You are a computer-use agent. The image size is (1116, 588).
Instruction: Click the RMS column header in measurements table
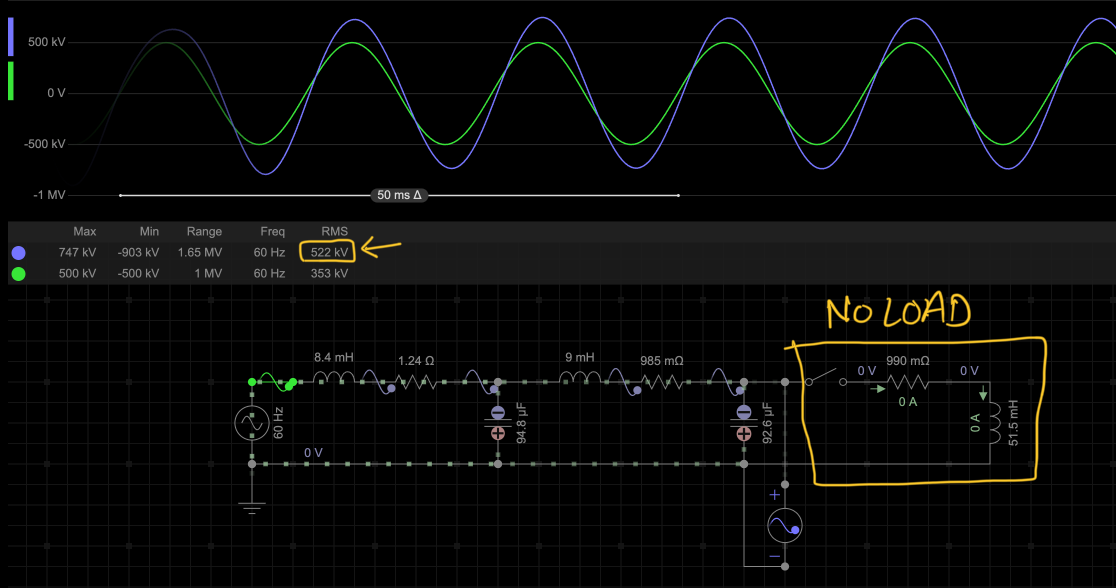pyautogui.click(x=334, y=231)
